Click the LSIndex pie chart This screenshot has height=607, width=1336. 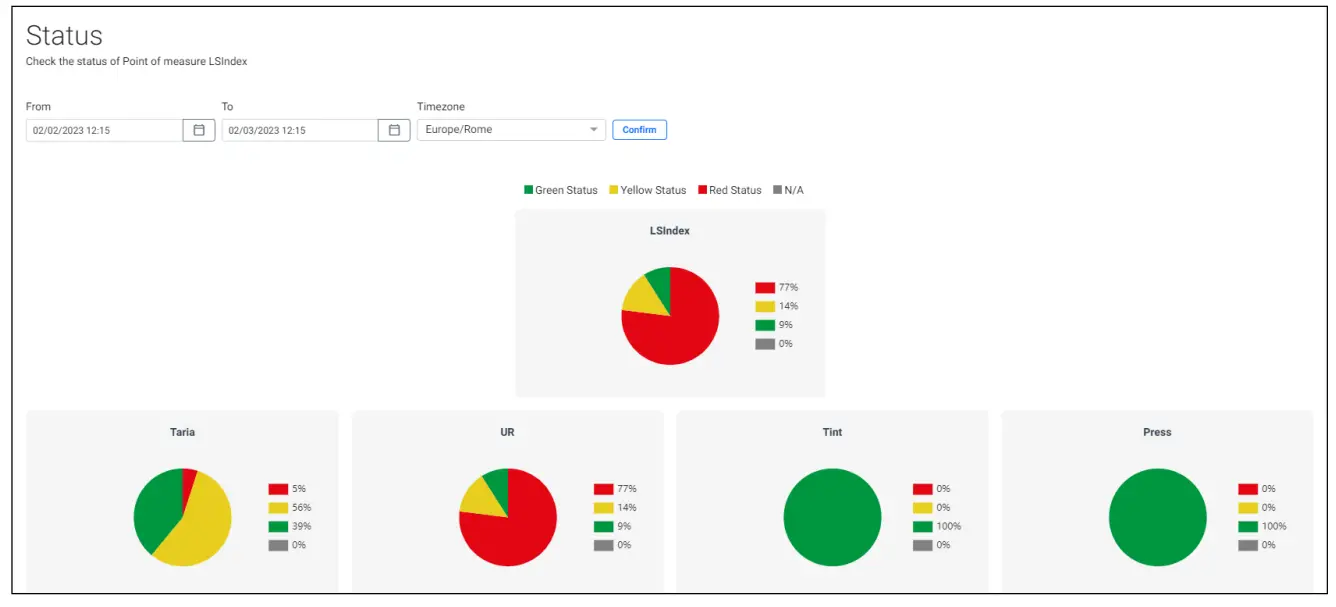[x=670, y=316]
